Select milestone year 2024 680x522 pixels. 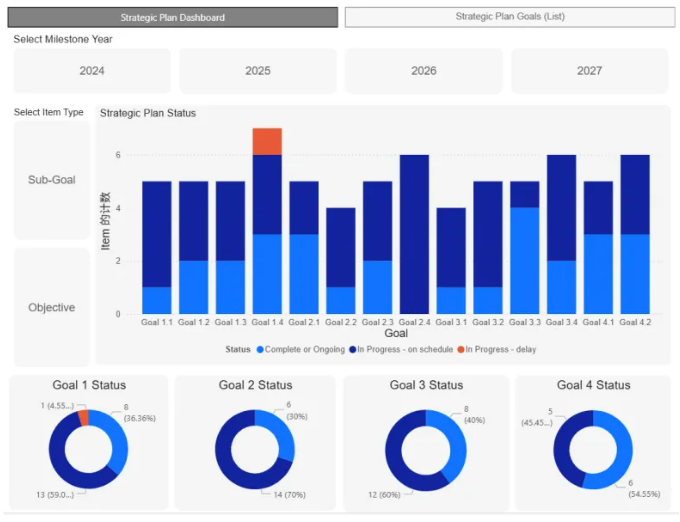coord(92,71)
